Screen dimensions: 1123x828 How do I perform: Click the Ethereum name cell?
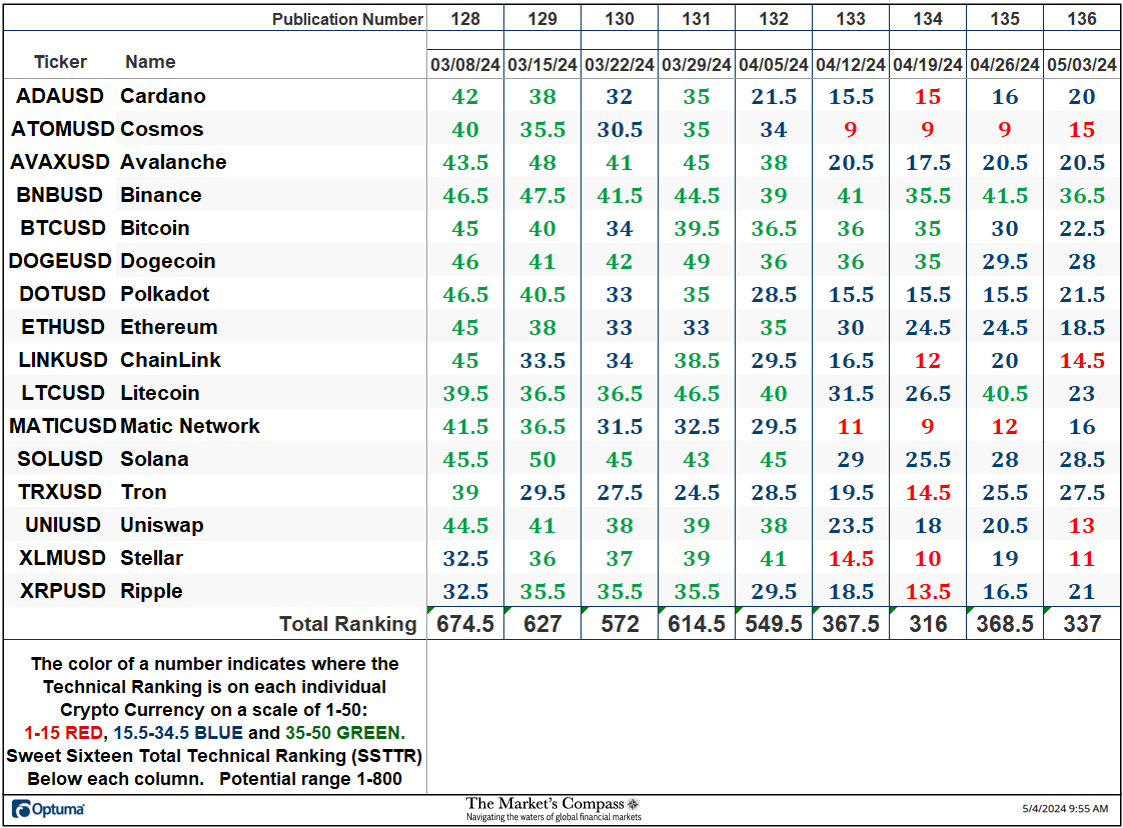(x=168, y=327)
